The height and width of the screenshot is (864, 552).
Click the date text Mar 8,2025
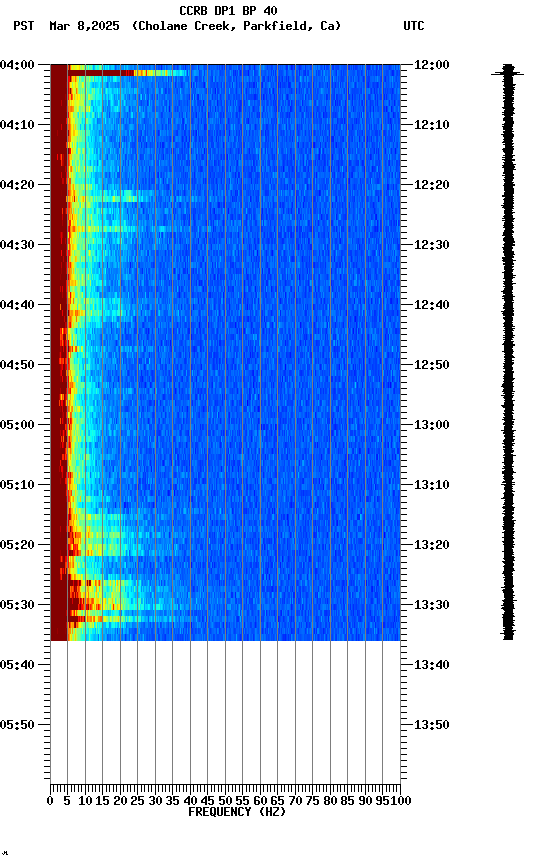(x=84, y=26)
